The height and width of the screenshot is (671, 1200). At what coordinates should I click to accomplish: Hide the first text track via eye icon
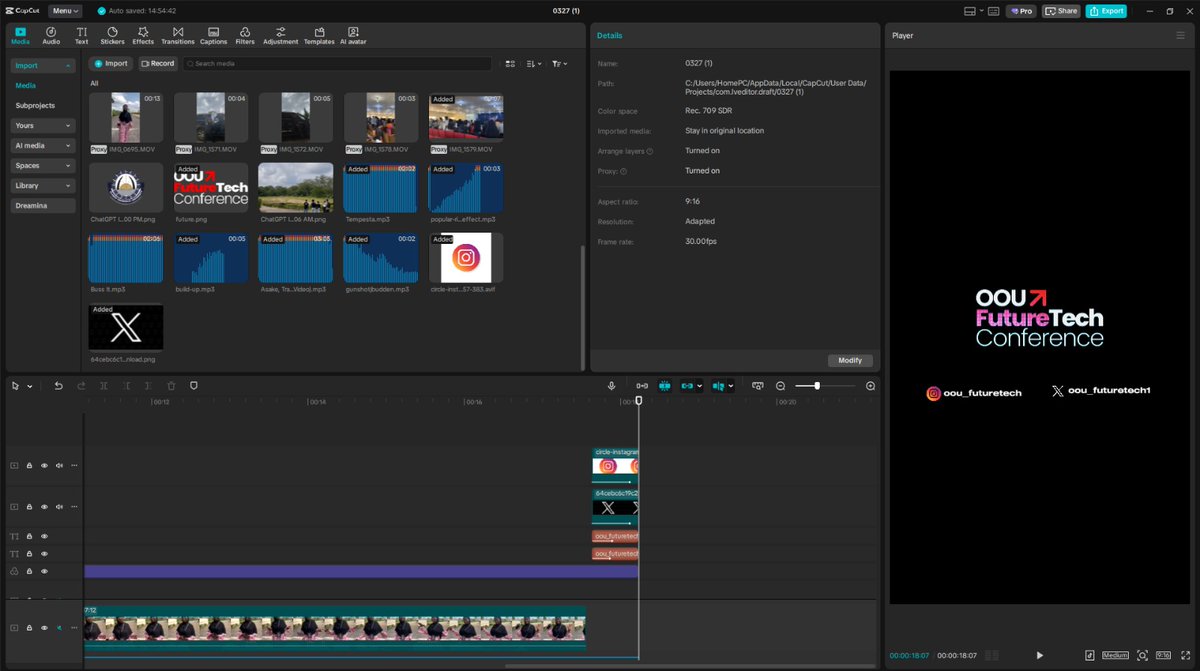pos(44,536)
